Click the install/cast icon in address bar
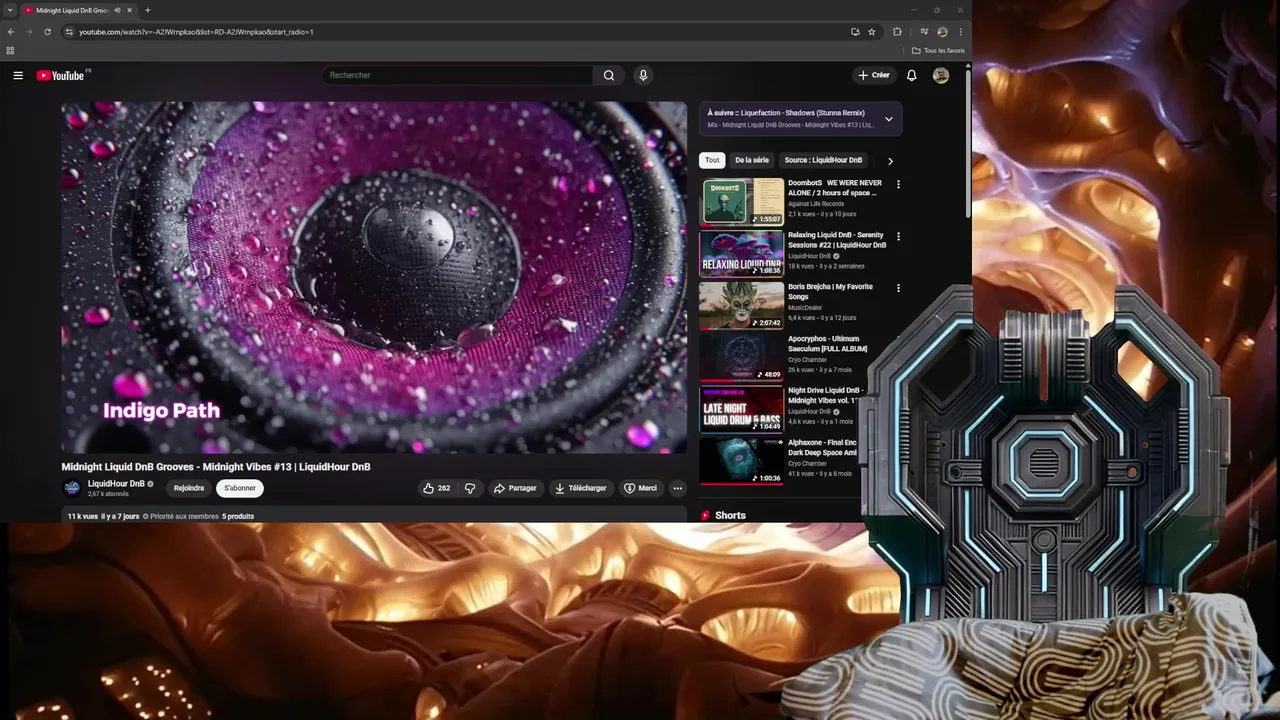 [855, 32]
